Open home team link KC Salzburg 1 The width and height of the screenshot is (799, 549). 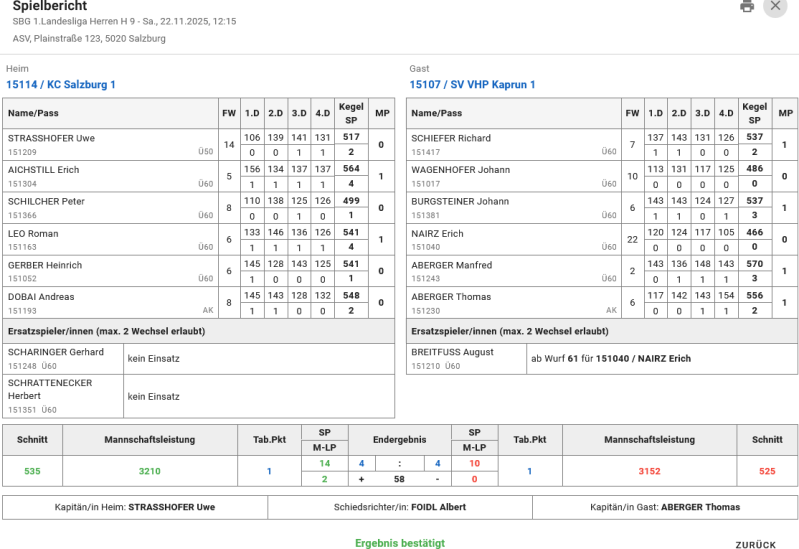pos(61,85)
